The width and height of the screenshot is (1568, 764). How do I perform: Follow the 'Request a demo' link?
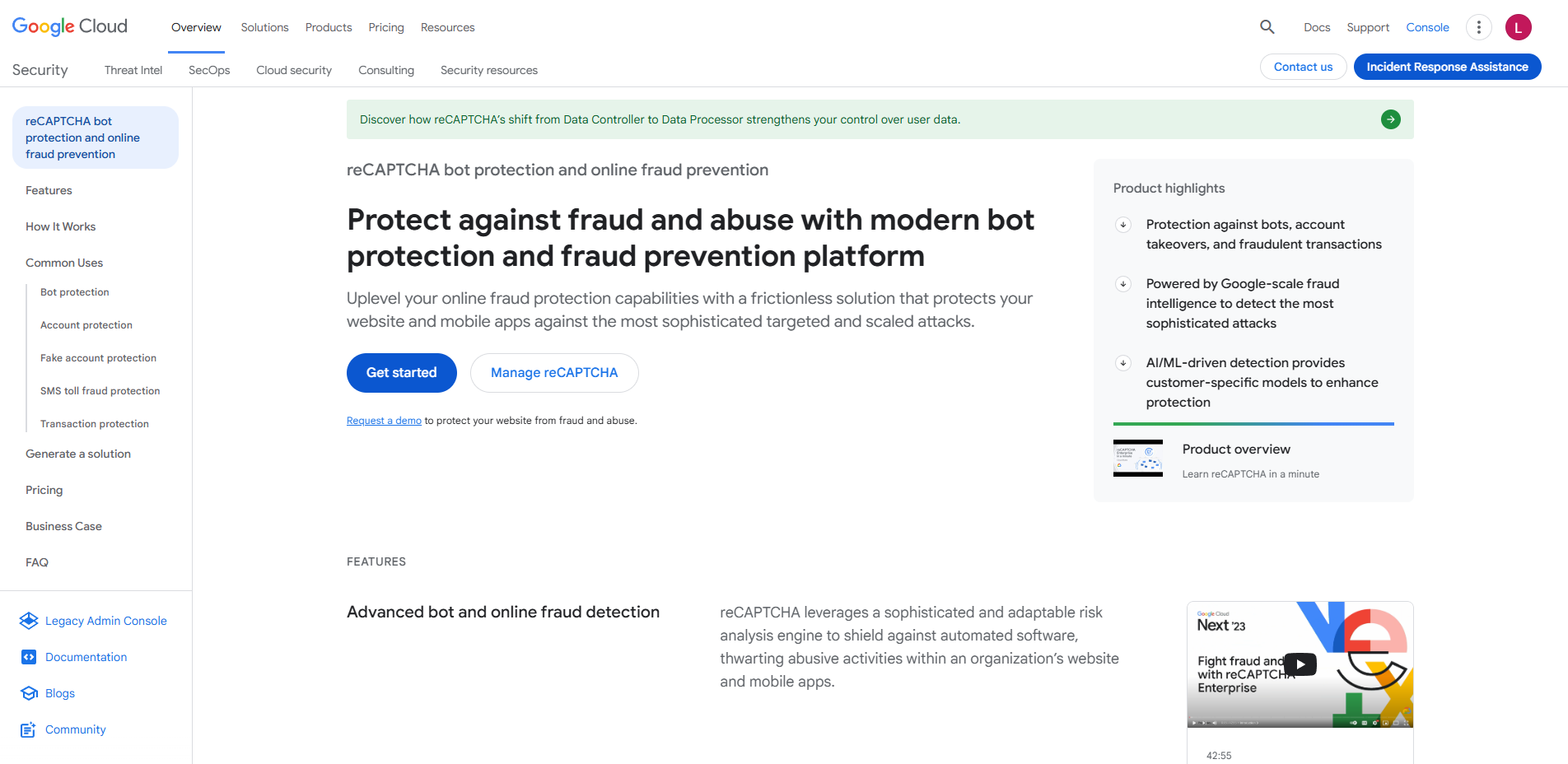pyautogui.click(x=384, y=421)
